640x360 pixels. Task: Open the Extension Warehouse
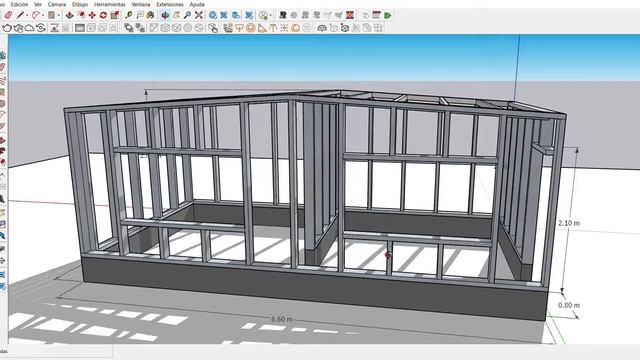pos(224,16)
